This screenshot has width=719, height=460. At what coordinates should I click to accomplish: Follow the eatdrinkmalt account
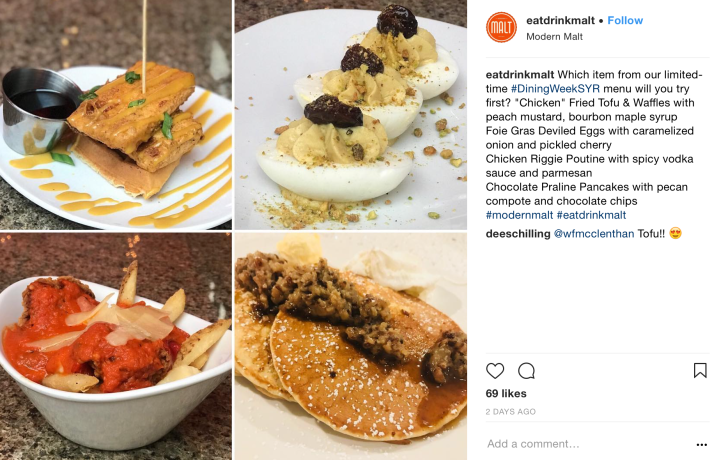click(625, 21)
